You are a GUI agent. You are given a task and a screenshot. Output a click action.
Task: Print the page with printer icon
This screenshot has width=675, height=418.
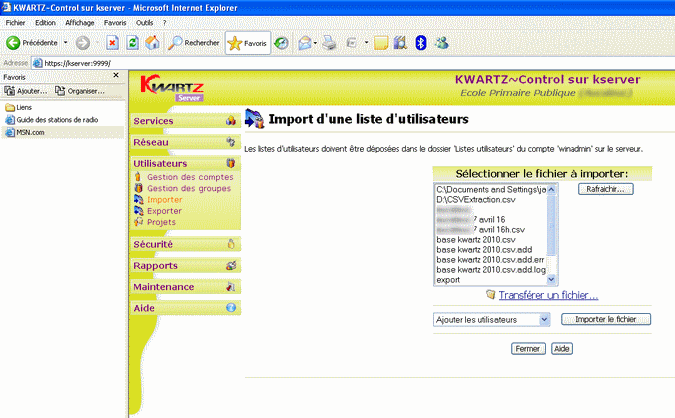tap(329, 43)
